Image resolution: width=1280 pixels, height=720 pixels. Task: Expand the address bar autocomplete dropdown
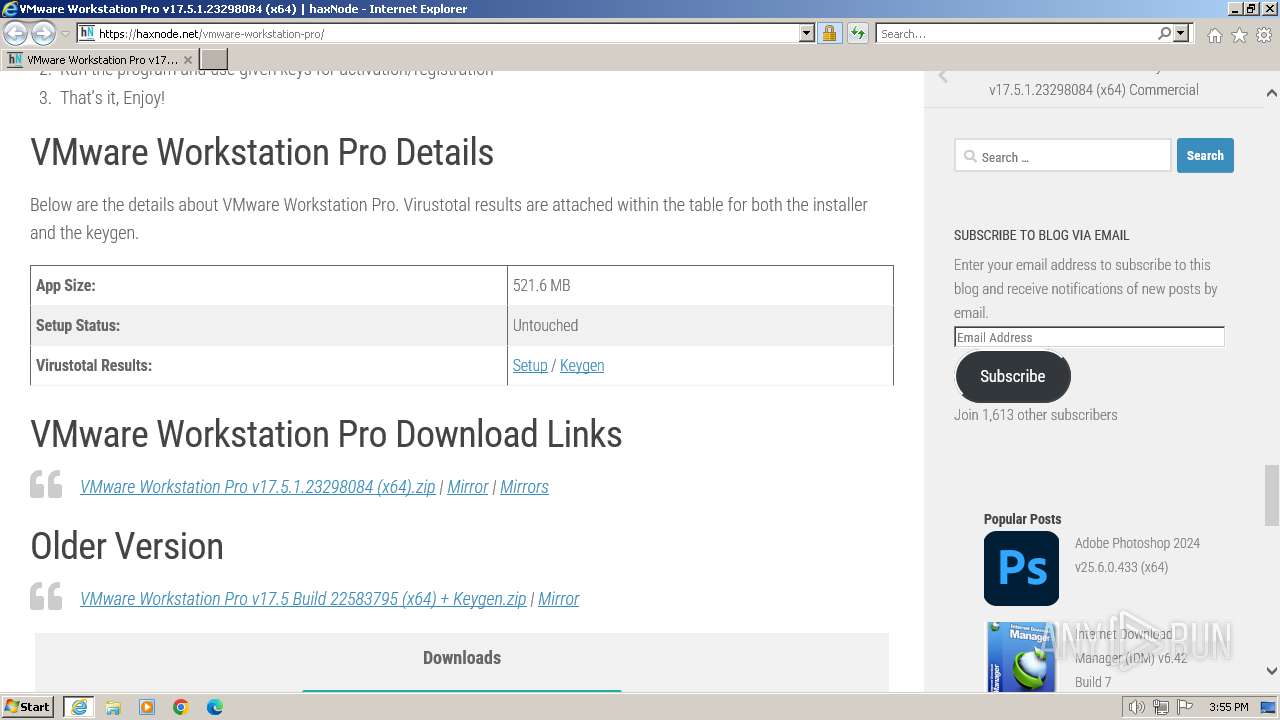(x=807, y=33)
